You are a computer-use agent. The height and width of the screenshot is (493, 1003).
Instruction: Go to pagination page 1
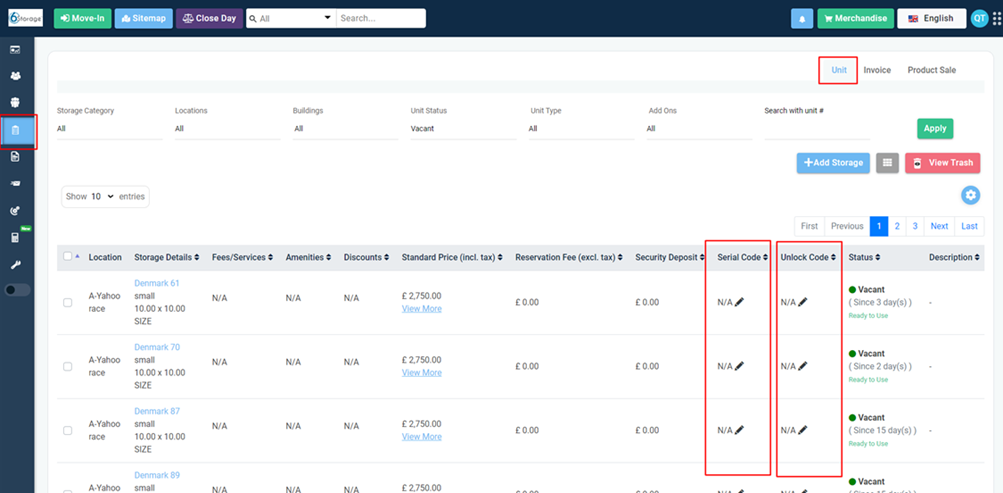879,226
